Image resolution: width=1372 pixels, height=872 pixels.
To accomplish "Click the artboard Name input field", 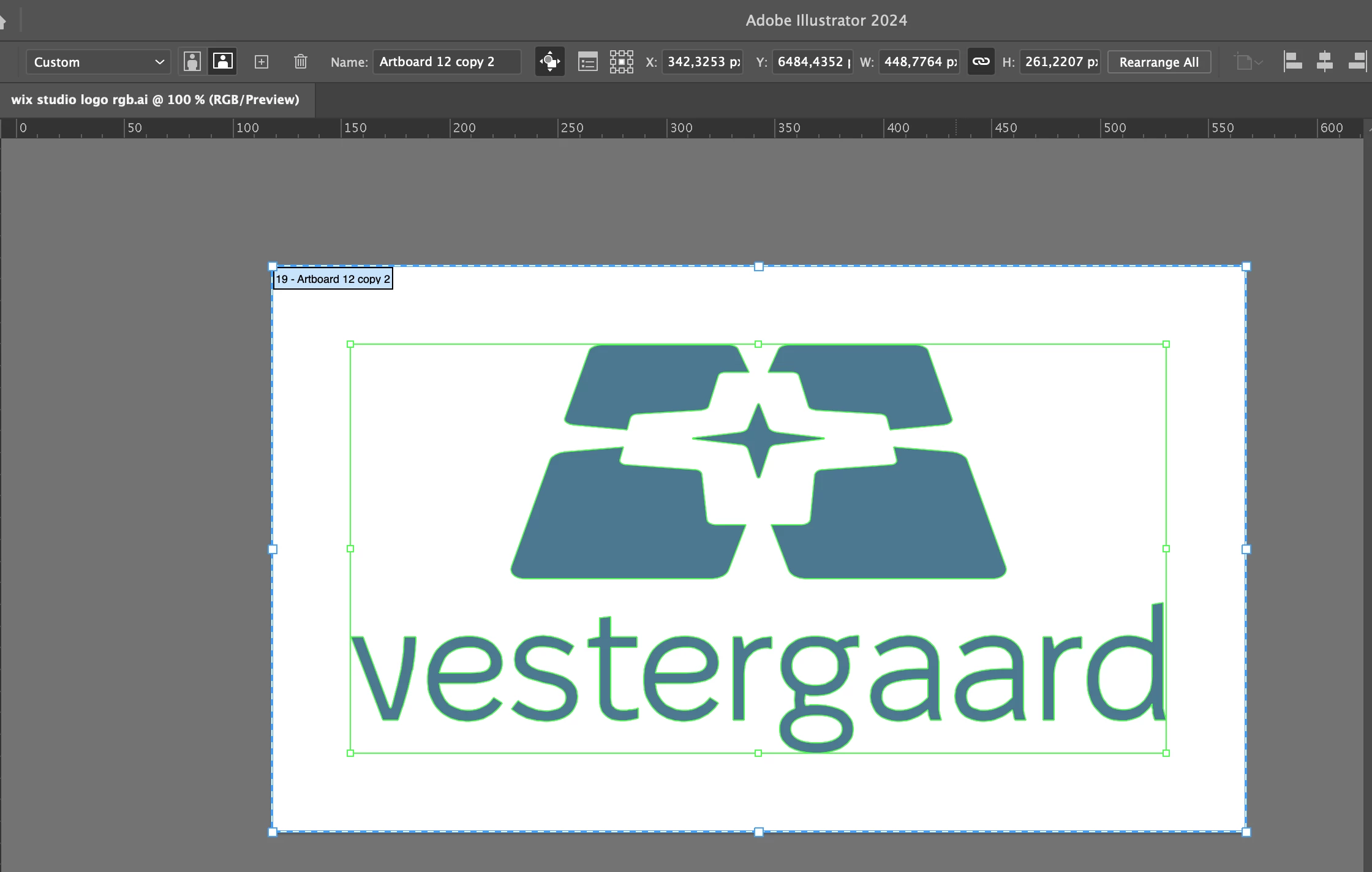I will (x=447, y=62).
